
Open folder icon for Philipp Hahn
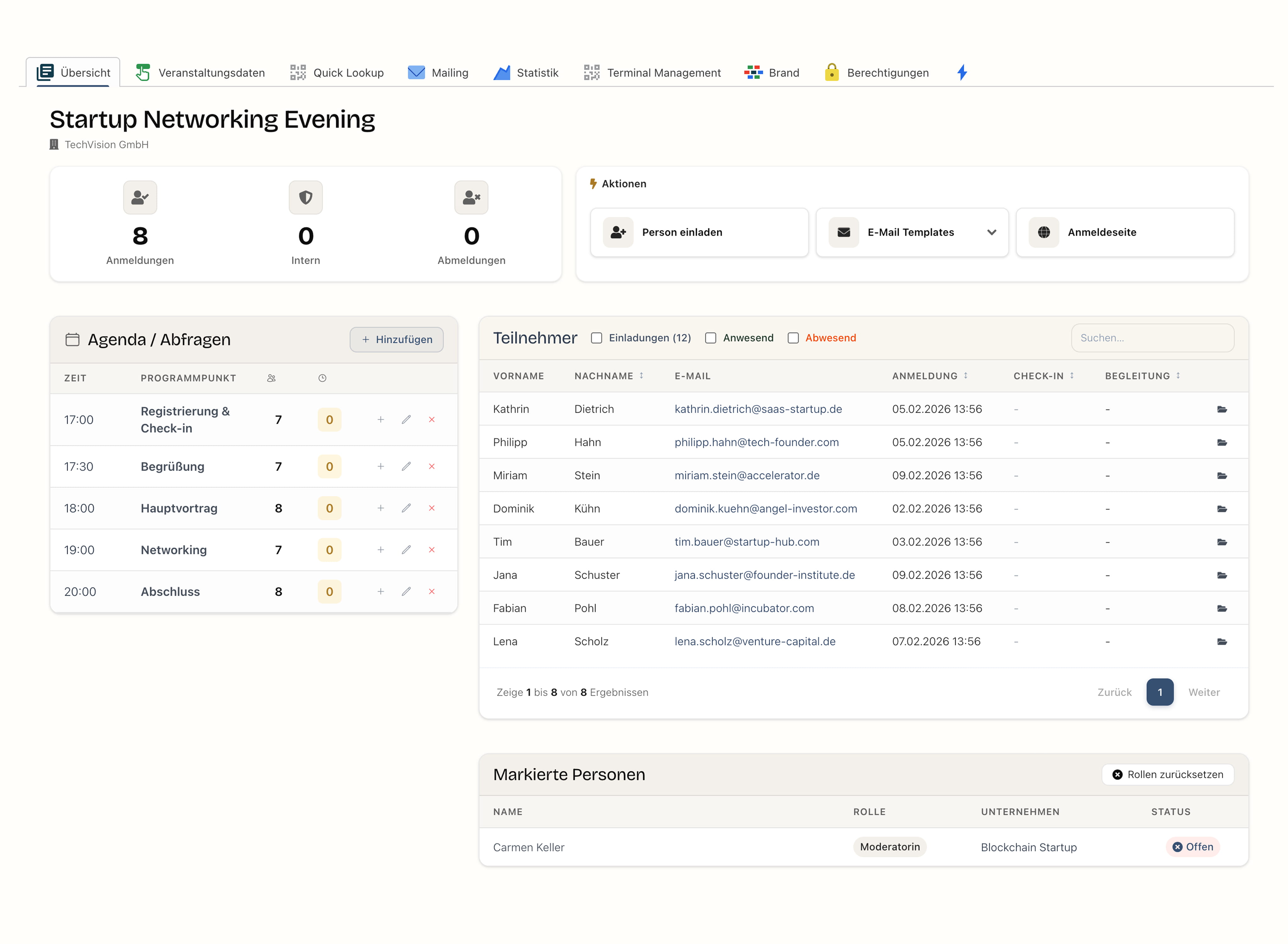coord(1222,442)
